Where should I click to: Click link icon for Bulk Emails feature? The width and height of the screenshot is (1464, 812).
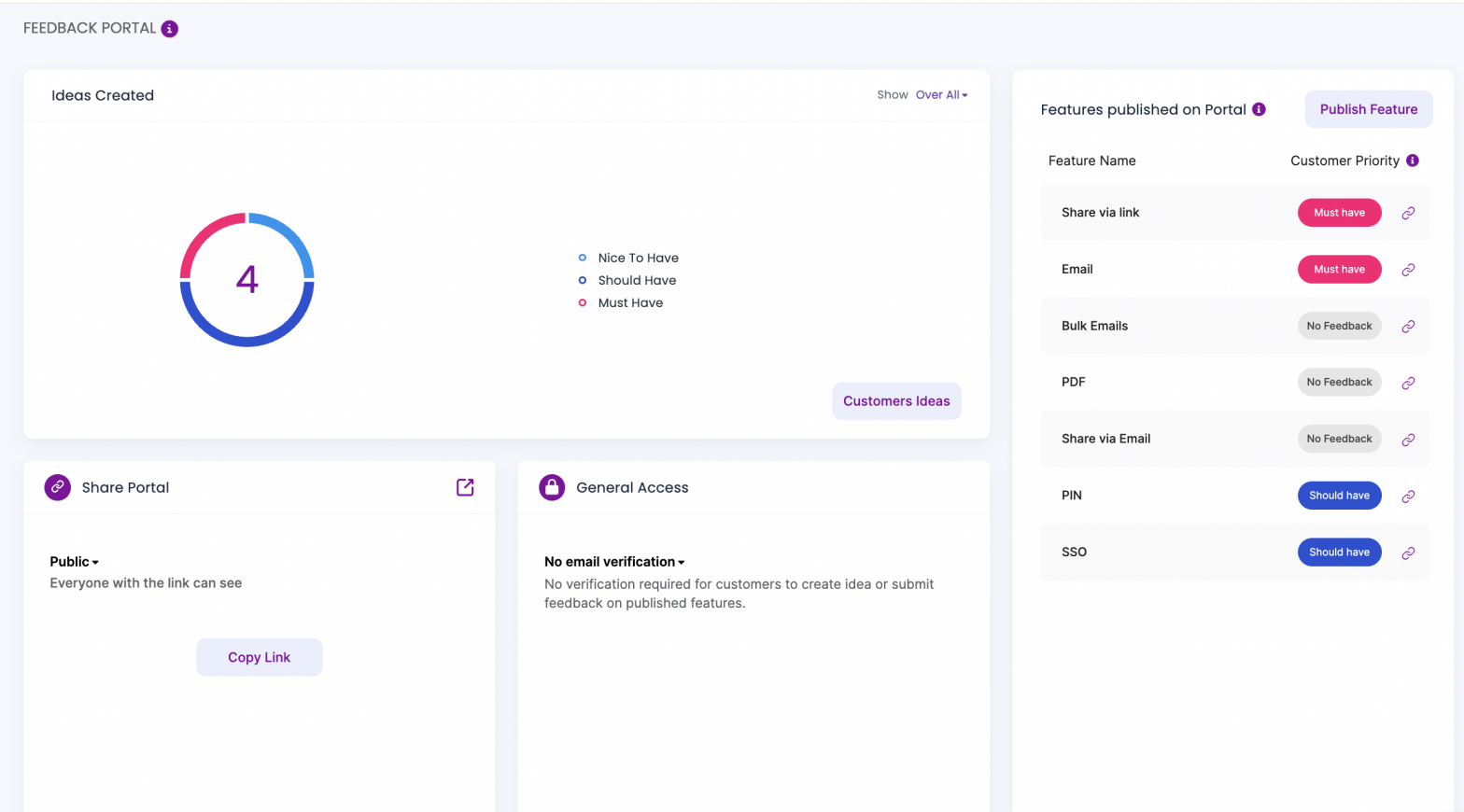(x=1408, y=327)
